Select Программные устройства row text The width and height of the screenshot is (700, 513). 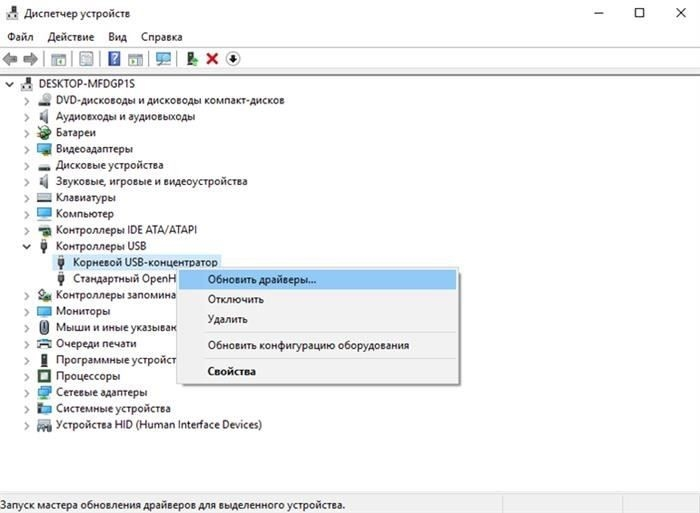click(x=116, y=360)
